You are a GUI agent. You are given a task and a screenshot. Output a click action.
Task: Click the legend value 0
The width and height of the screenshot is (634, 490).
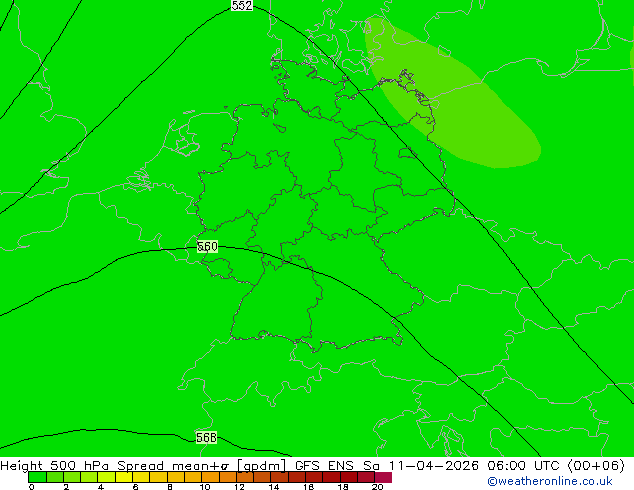[32, 486]
